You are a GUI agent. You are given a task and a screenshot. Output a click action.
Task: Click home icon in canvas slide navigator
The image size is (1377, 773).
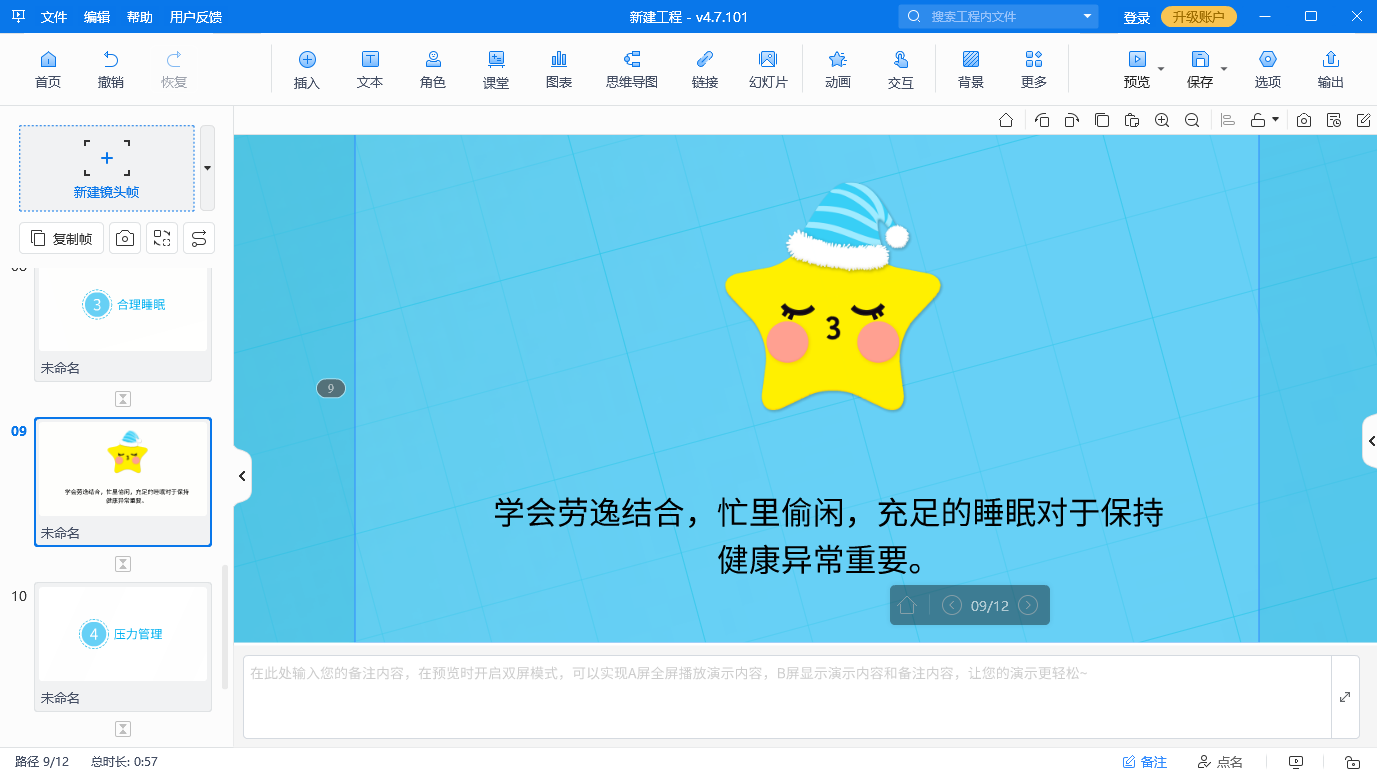coord(907,605)
